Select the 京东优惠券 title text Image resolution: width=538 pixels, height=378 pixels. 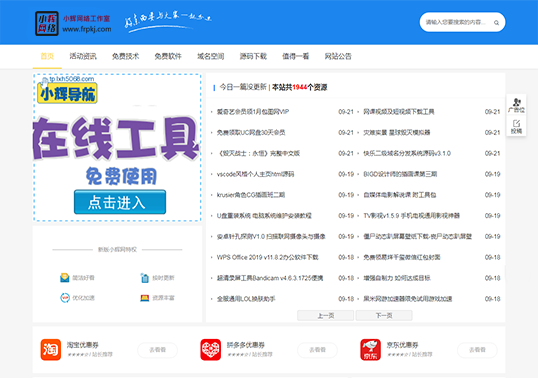point(402,345)
